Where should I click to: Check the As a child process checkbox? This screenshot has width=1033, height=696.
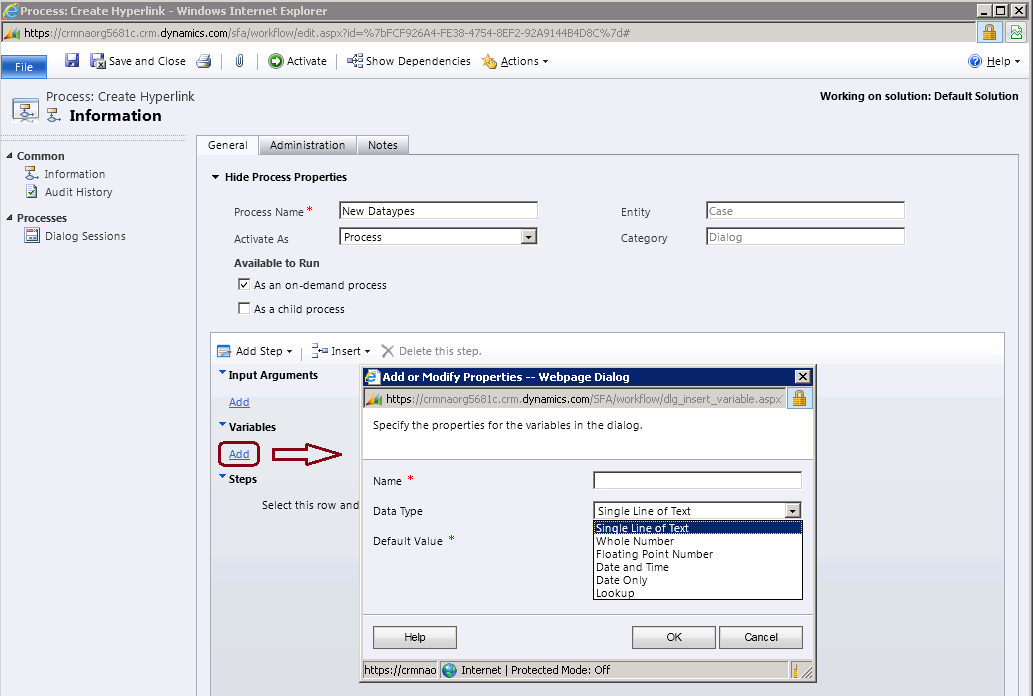click(244, 309)
